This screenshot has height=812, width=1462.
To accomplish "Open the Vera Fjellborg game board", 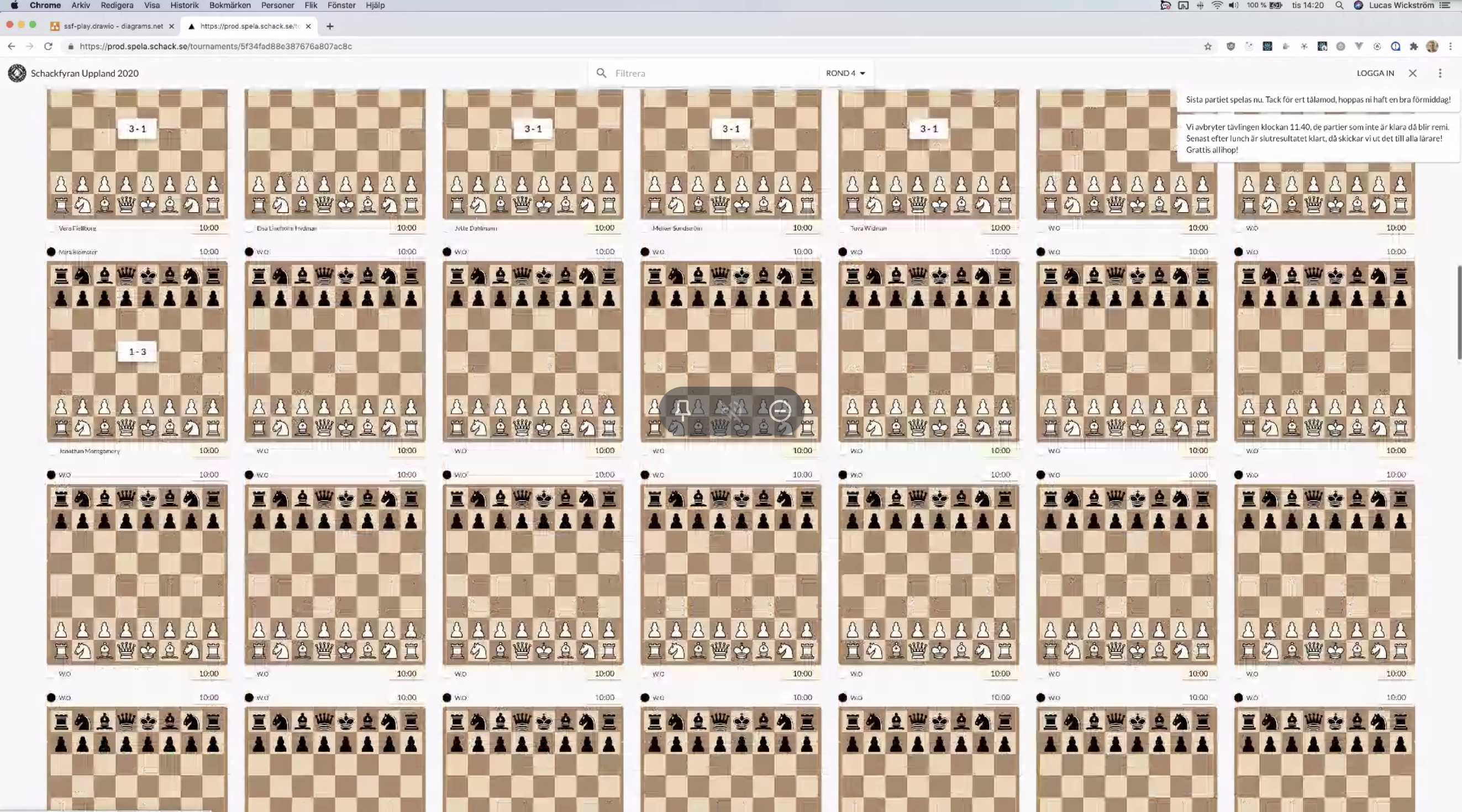I will (137, 154).
